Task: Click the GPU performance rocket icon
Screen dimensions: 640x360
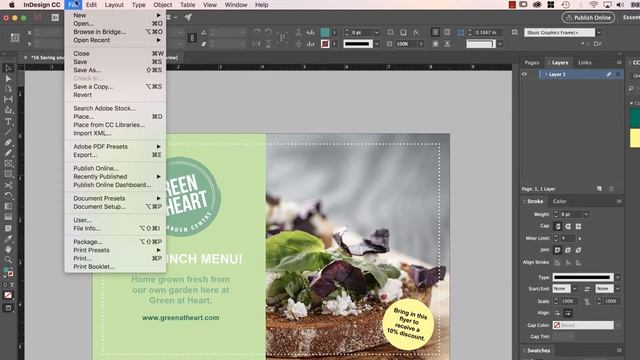Action: pyautogui.click(x=188, y=17)
